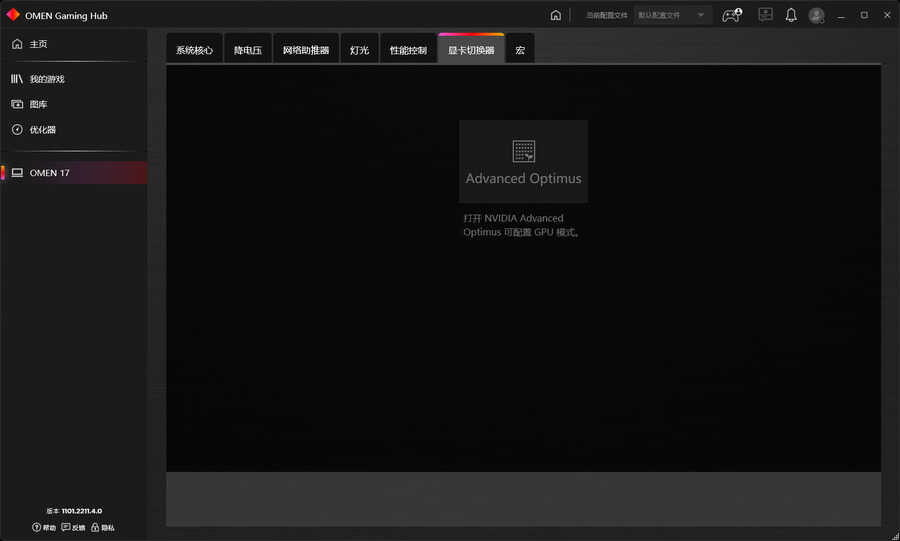Expand the 默认配置文件 profile dropdown
900x541 pixels.
673,15
